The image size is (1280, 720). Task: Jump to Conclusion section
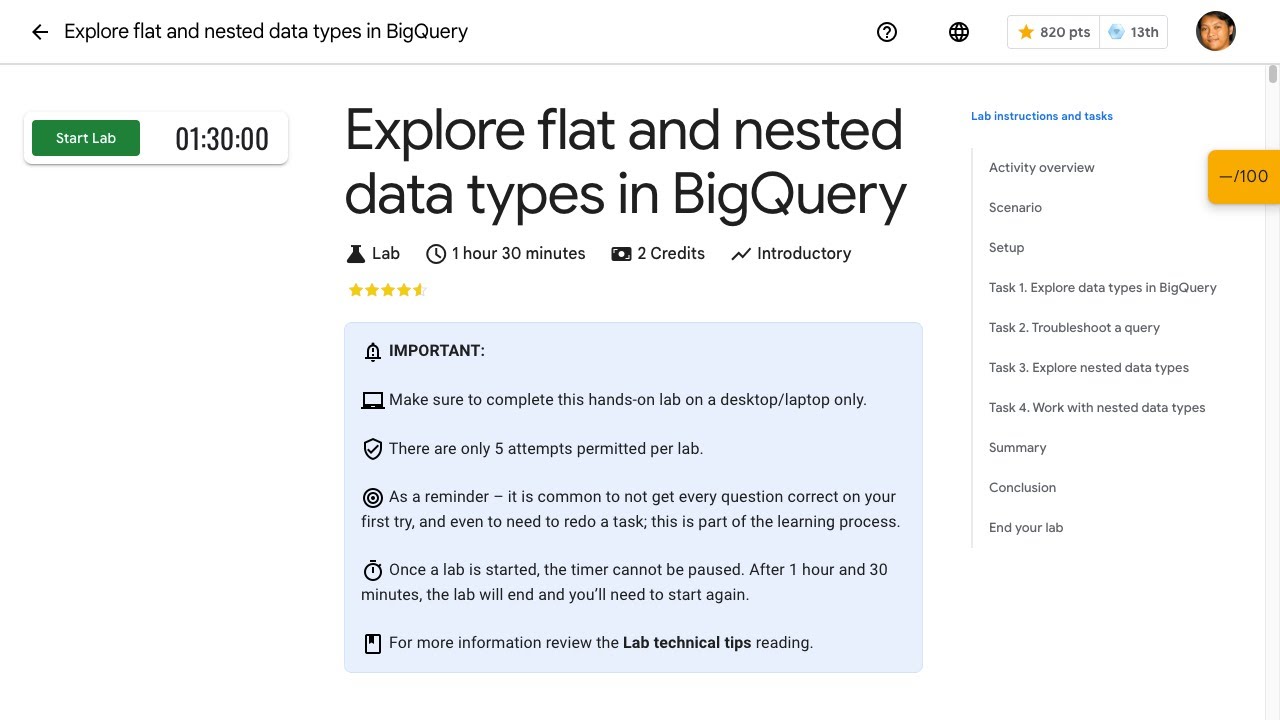(x=1022, y=488)
